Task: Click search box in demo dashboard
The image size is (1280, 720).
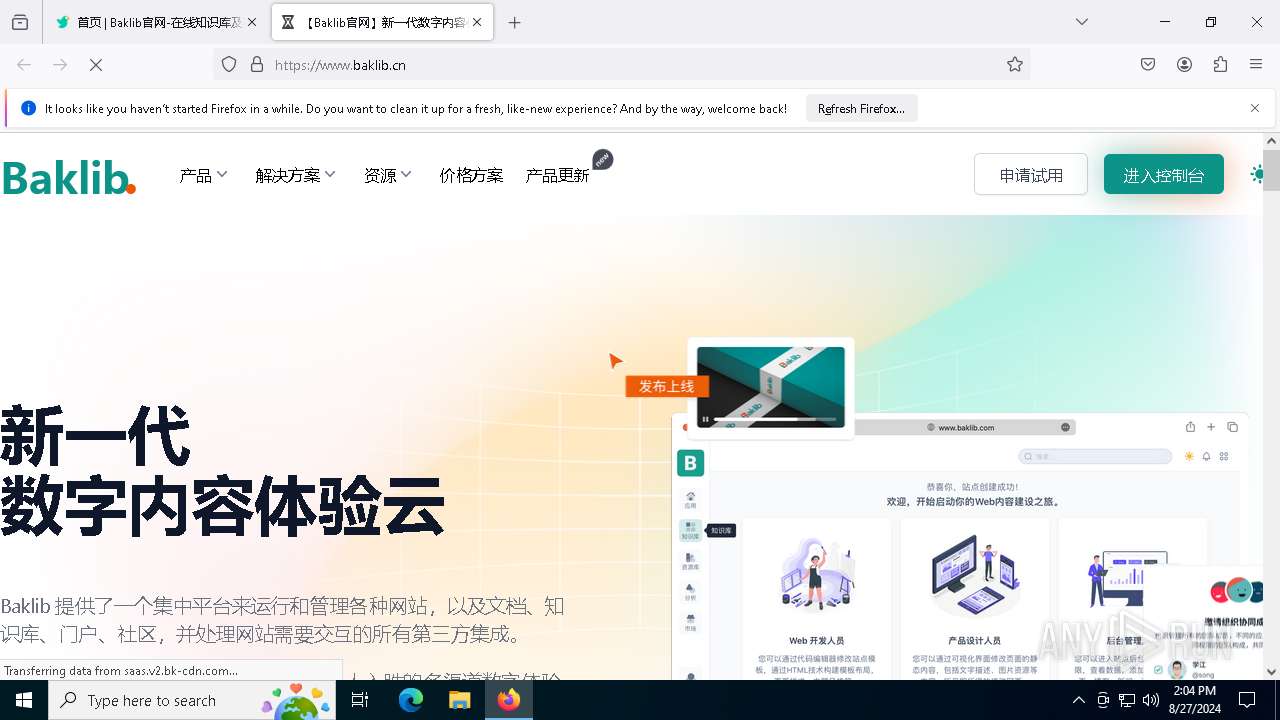Action: pyautogui.click(x=1095, y=456)
